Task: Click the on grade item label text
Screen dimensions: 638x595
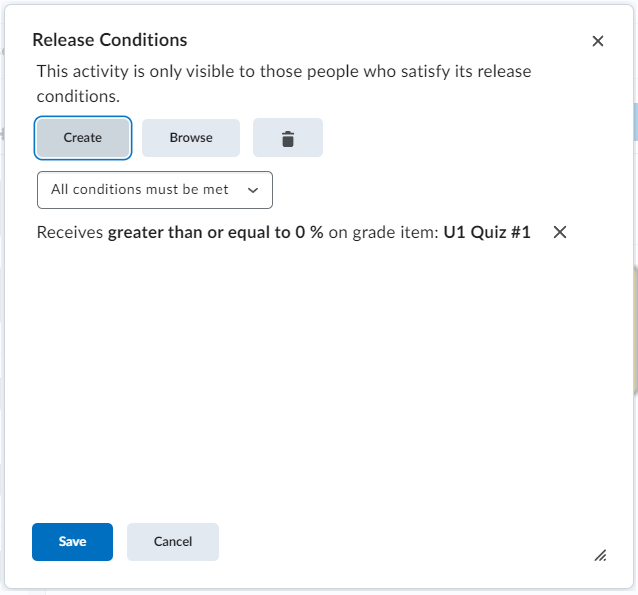Action: pyautogui.click(x=383, y=232)
